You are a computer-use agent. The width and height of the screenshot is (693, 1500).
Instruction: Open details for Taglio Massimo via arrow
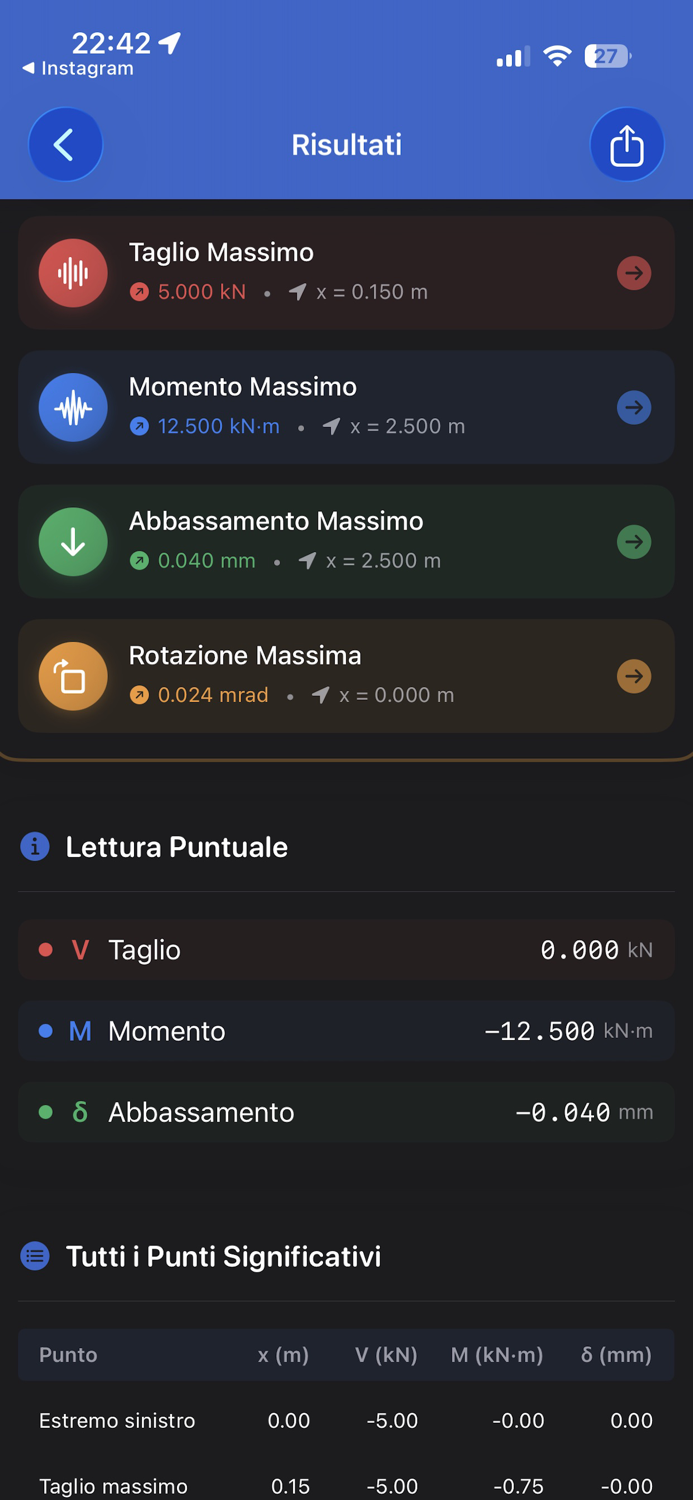[x=634, y=272]
